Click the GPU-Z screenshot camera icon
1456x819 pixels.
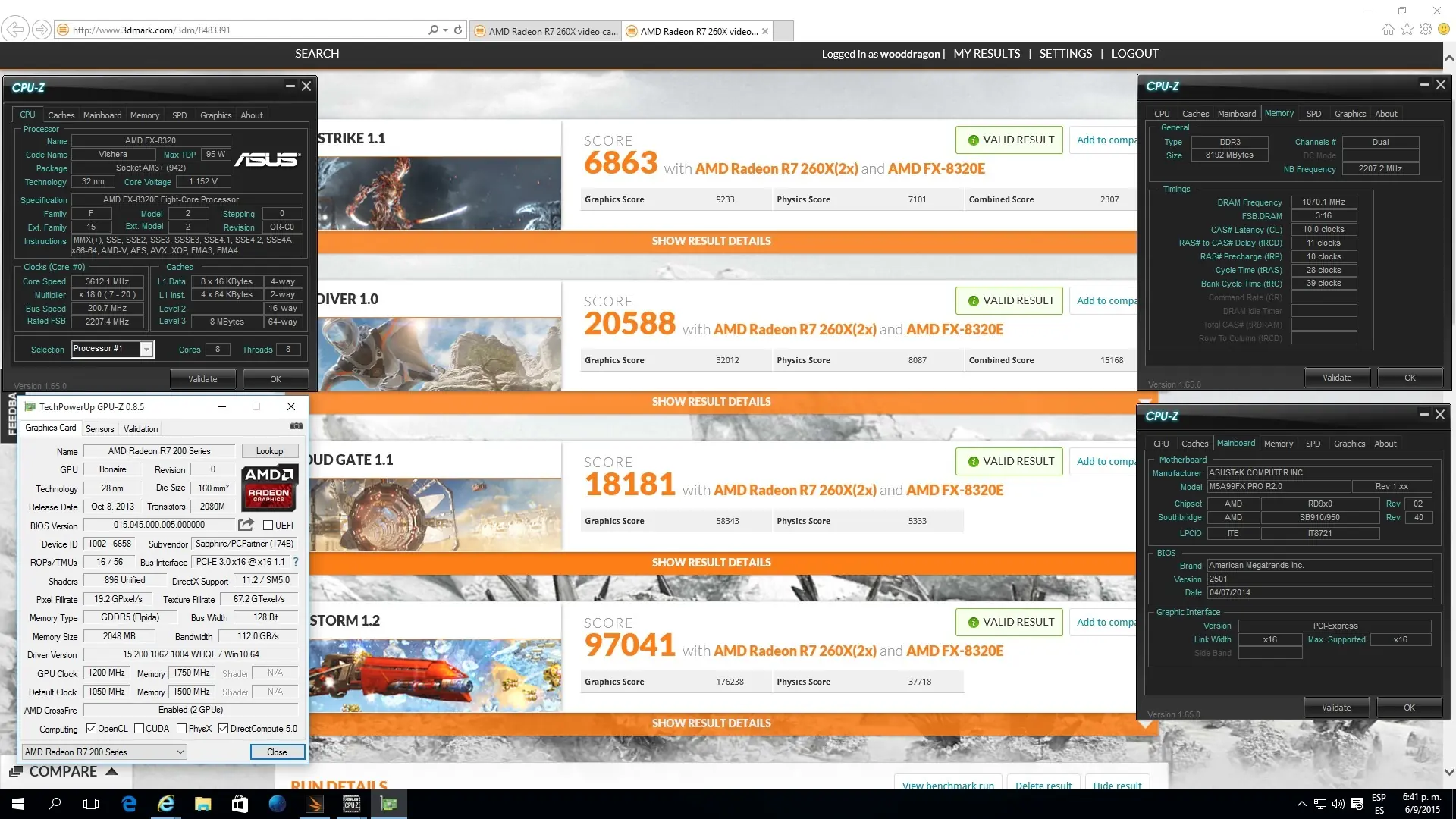(297, 426)
